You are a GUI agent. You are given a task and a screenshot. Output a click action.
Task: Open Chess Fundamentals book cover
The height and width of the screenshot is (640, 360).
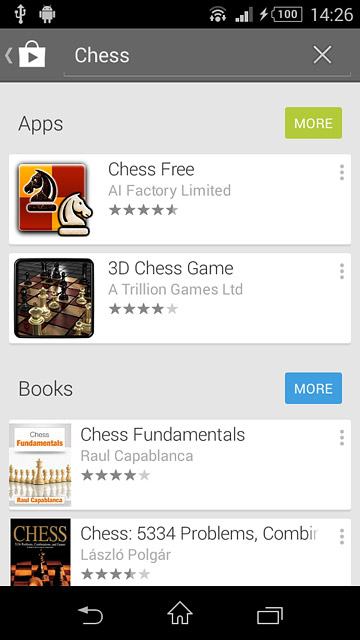coord(40,465)
